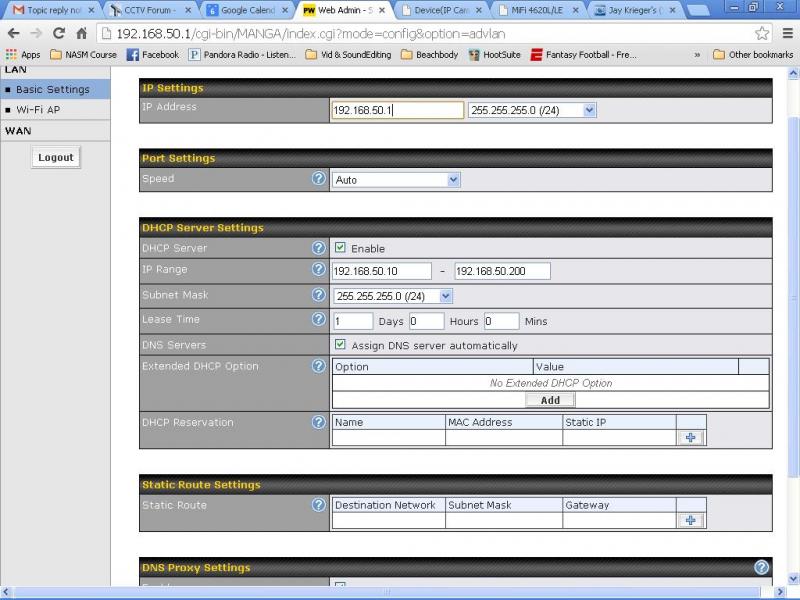Viewport: 800px width, 600px height.
Task: Select Basic Settings in sidebar
Action: click(55, 89)
